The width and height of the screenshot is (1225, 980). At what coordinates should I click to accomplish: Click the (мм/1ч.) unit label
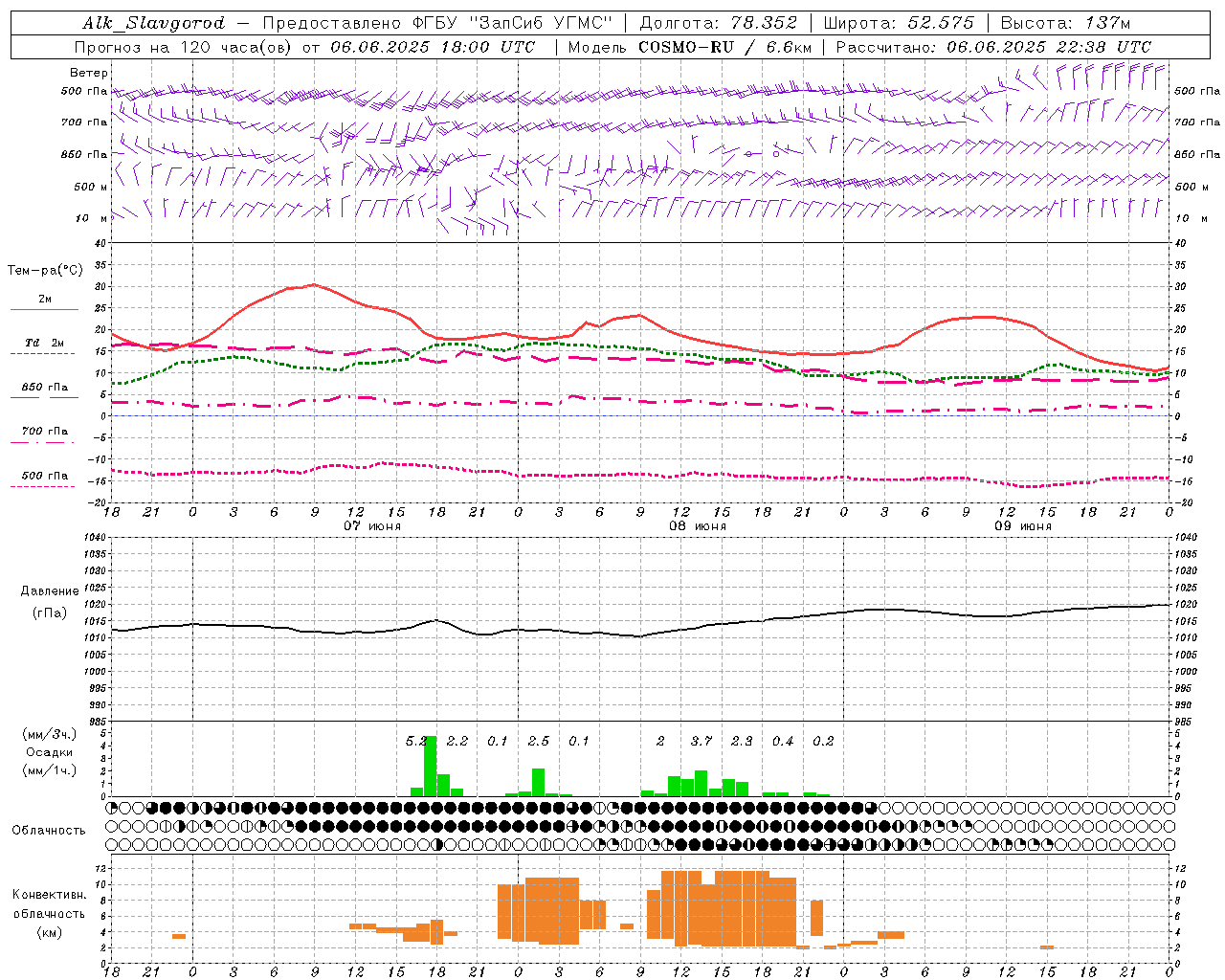(x=49, y=770)
